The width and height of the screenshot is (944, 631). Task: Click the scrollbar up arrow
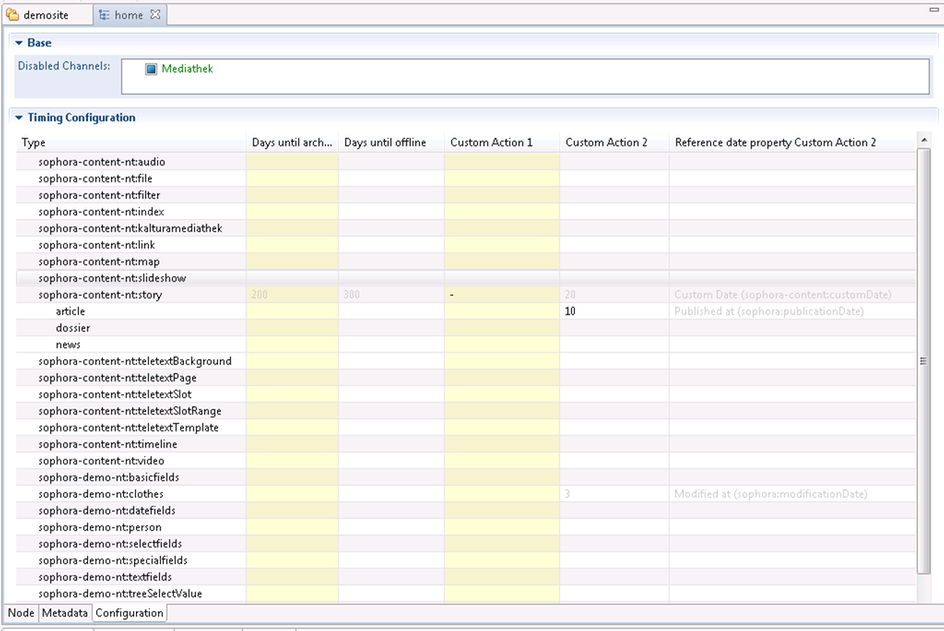click(x=924, y=140)
